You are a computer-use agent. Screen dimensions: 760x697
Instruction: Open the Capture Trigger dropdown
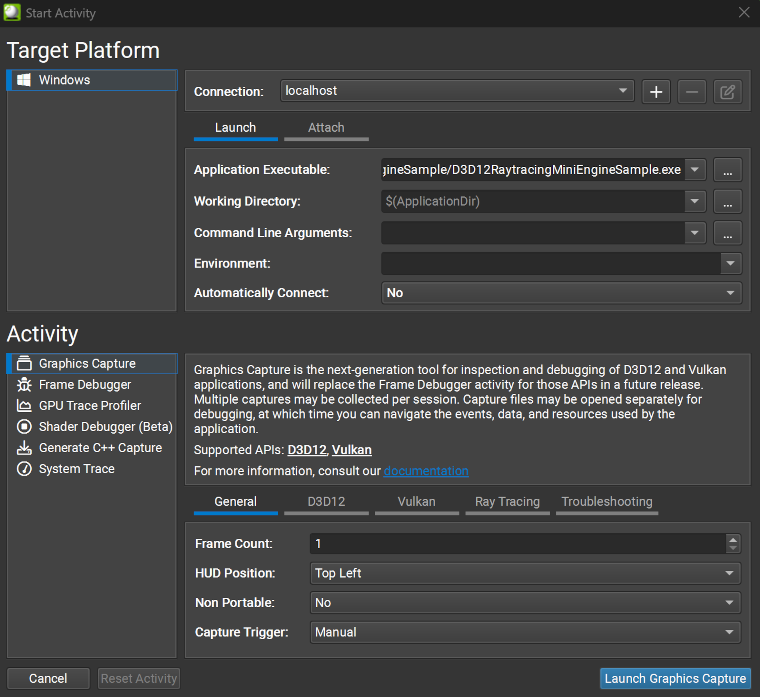pyautogui.click(x=525, y=632)
